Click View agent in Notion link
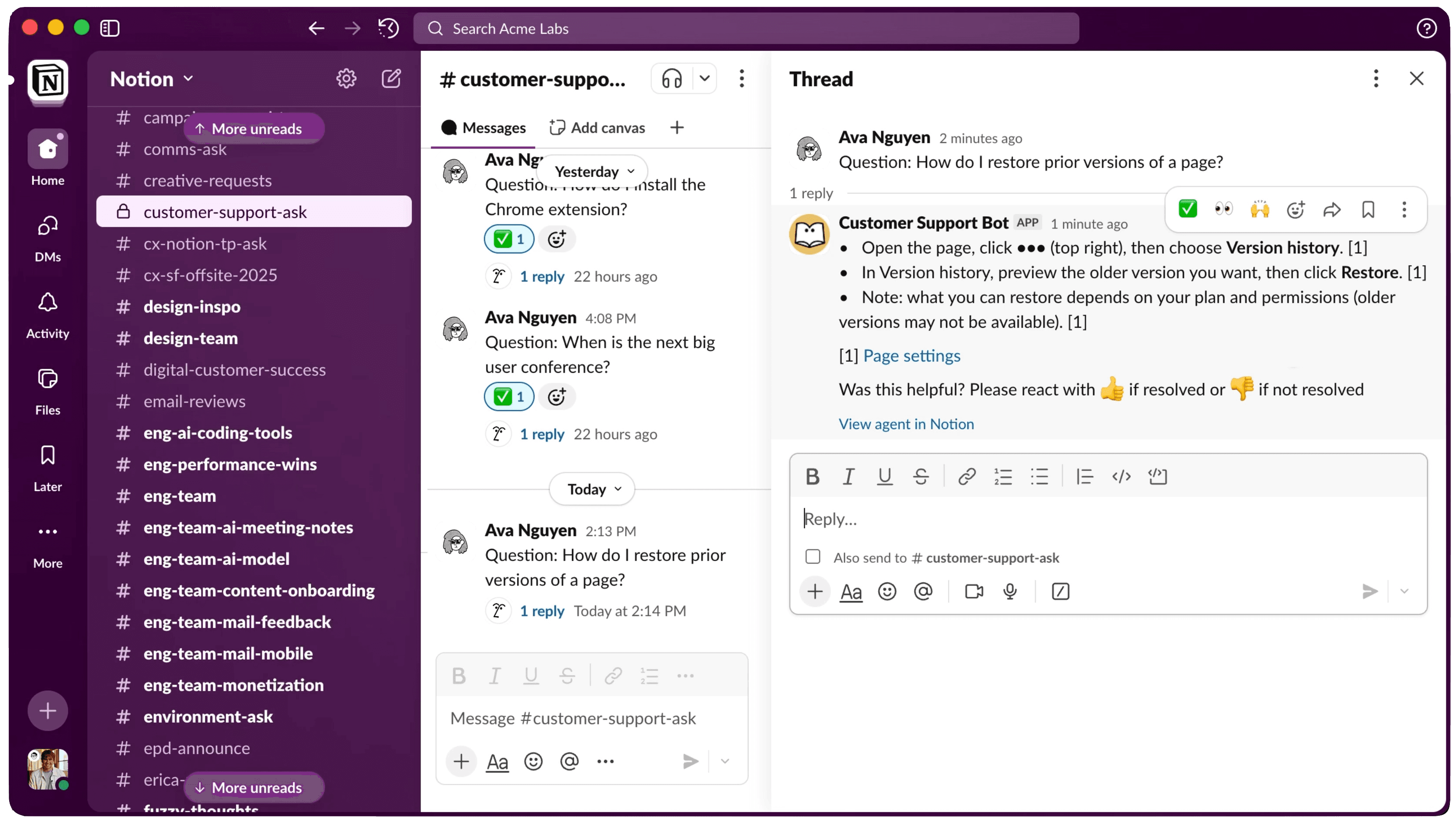Image resolution: width=1456 pixels, height=821 pixels. click(x=906, y=424)
